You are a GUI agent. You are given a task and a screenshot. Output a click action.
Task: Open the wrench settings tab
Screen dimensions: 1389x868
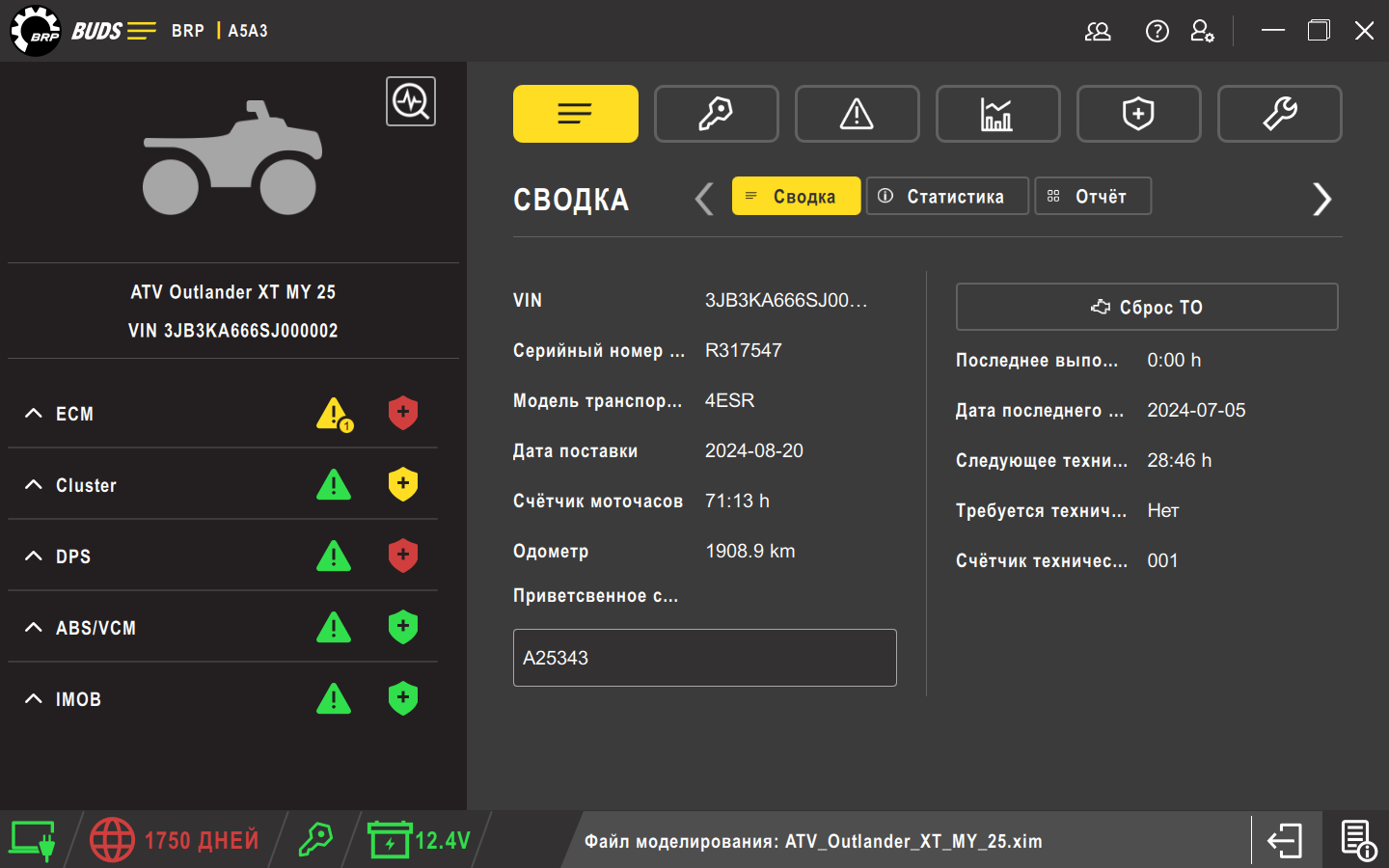tap(1279, 114)
